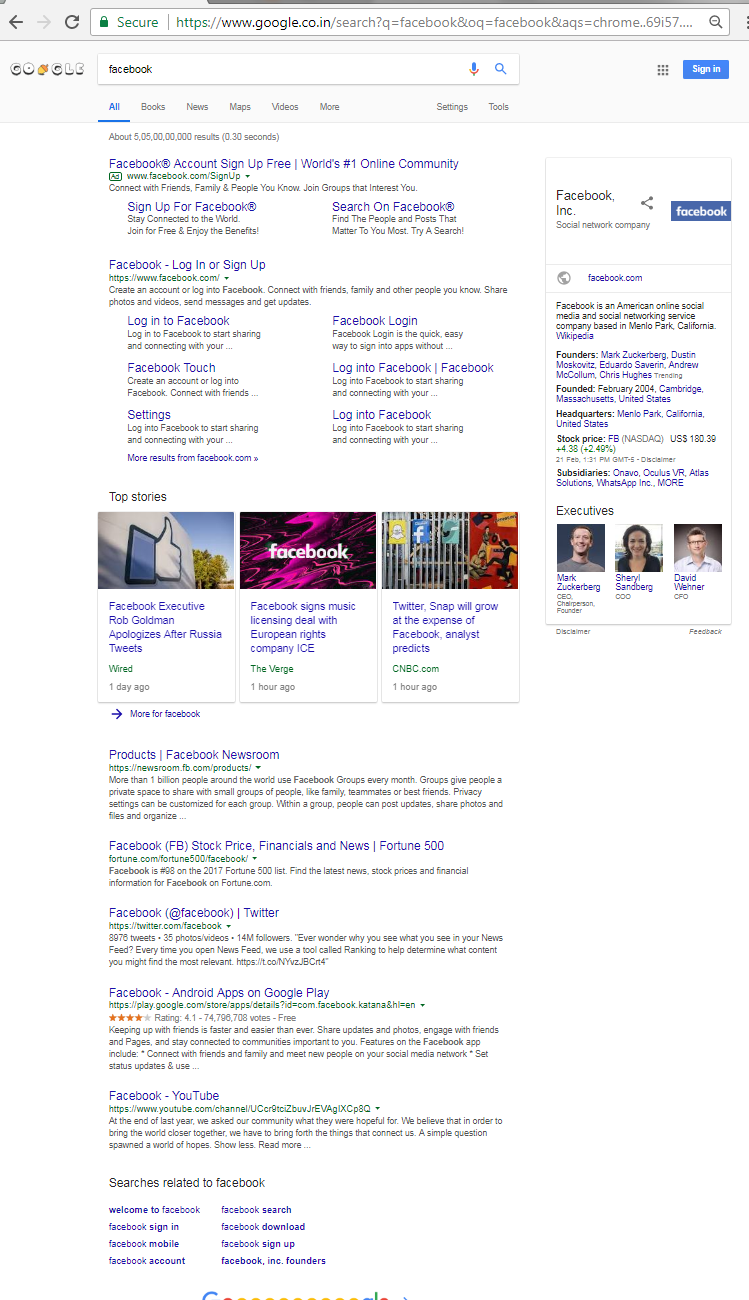
Task: Click the globe icon beside facebook.com
Action: click(564, 278)
